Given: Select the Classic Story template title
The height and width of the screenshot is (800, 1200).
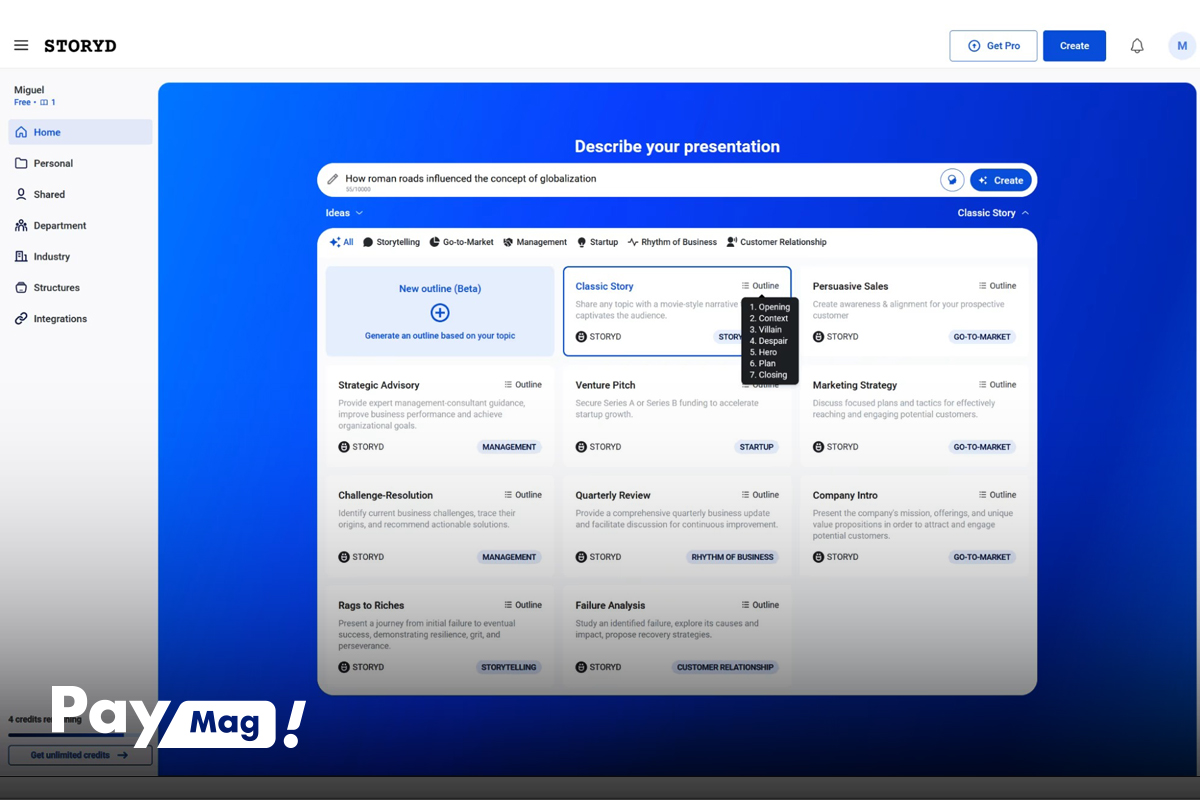Looking at the screenshot, I should 604,286.
